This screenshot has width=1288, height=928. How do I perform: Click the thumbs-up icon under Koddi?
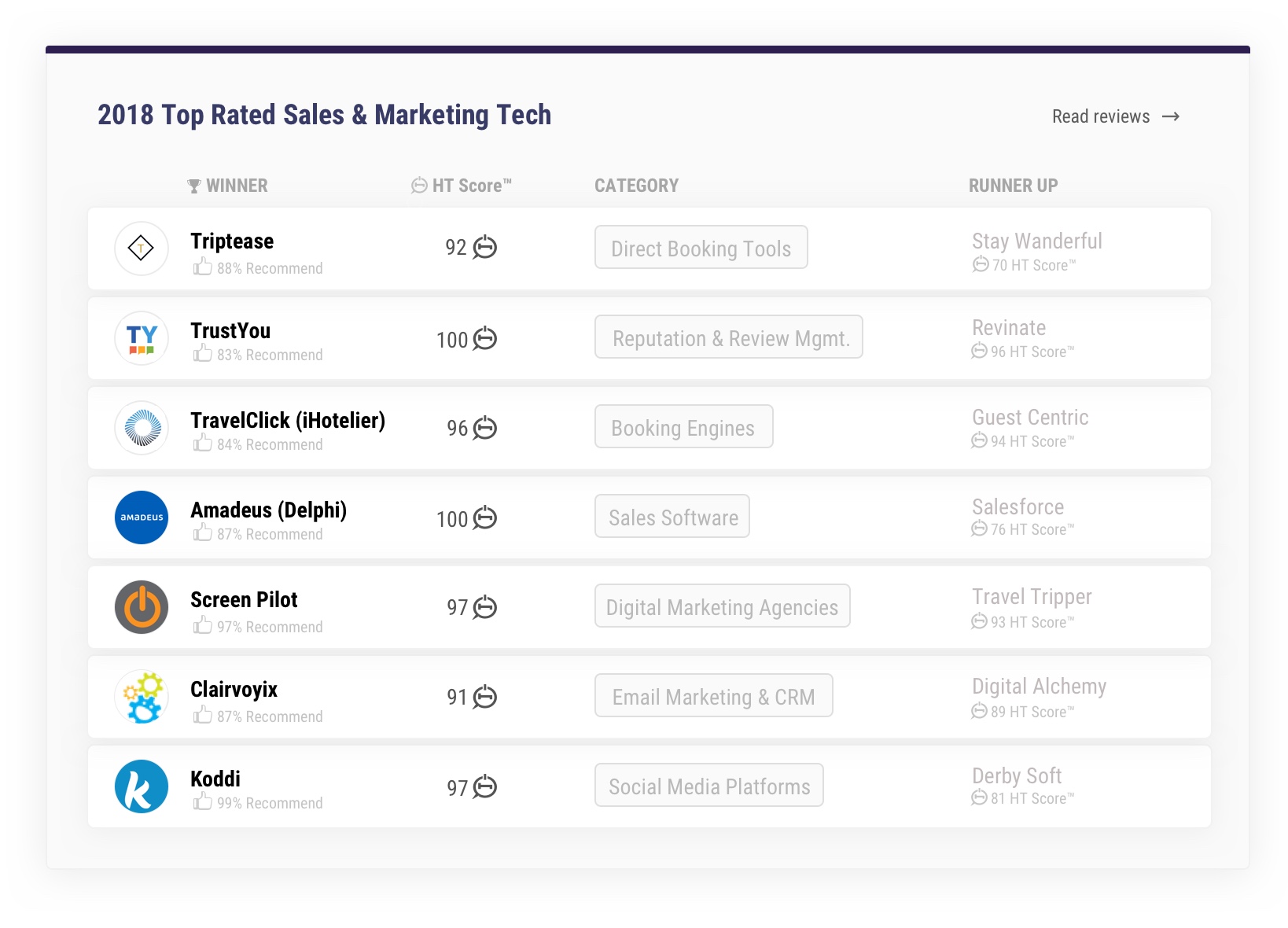[202, 801]
